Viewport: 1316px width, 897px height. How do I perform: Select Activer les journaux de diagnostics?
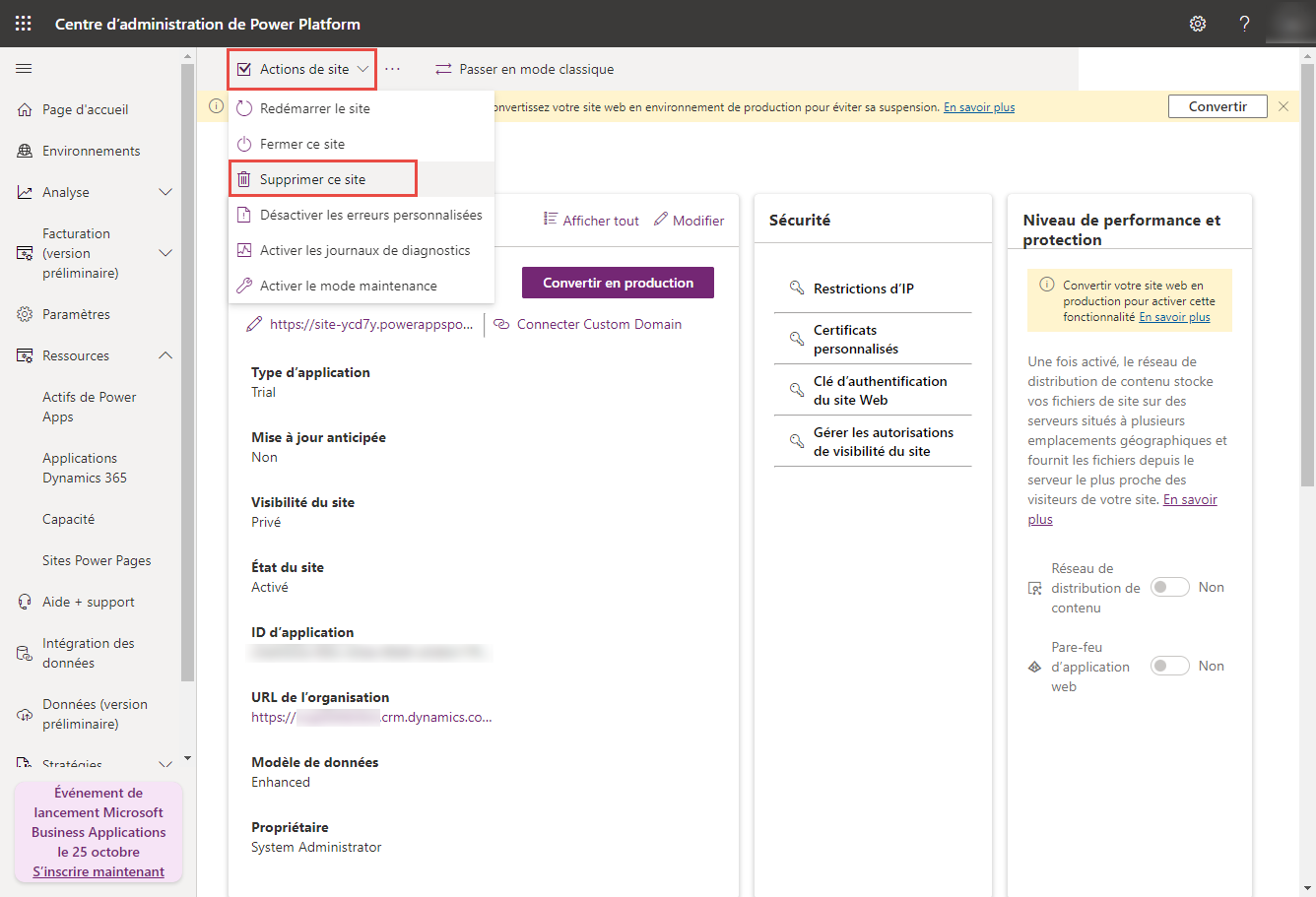(x=362, y=250)
